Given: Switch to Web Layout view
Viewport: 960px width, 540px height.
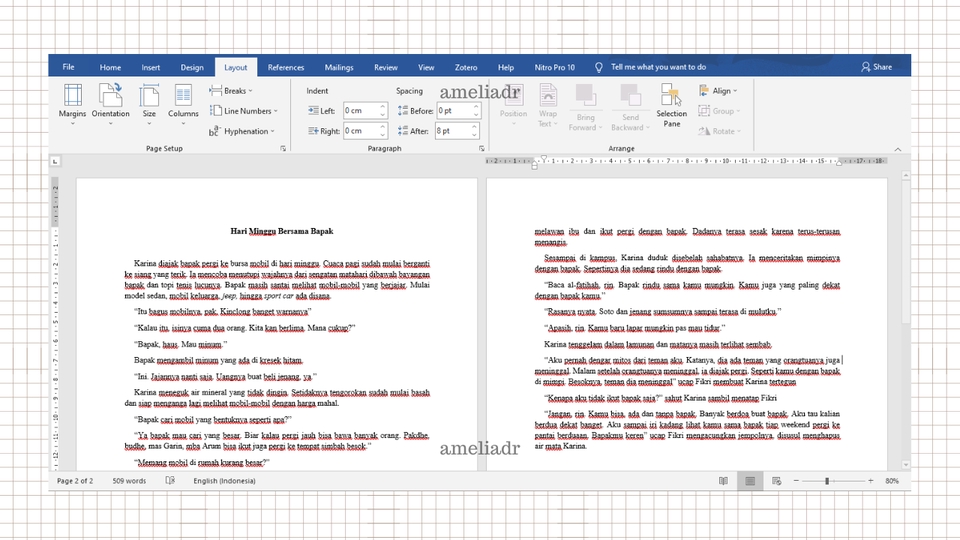Looking at the screenshot, I should pos(776,481).
